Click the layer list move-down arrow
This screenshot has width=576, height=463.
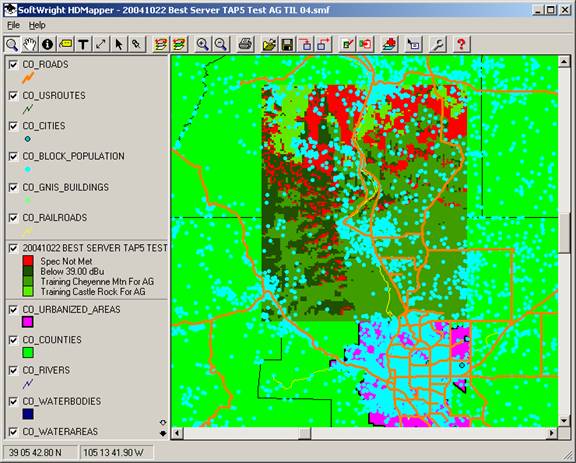coord(163,434)
